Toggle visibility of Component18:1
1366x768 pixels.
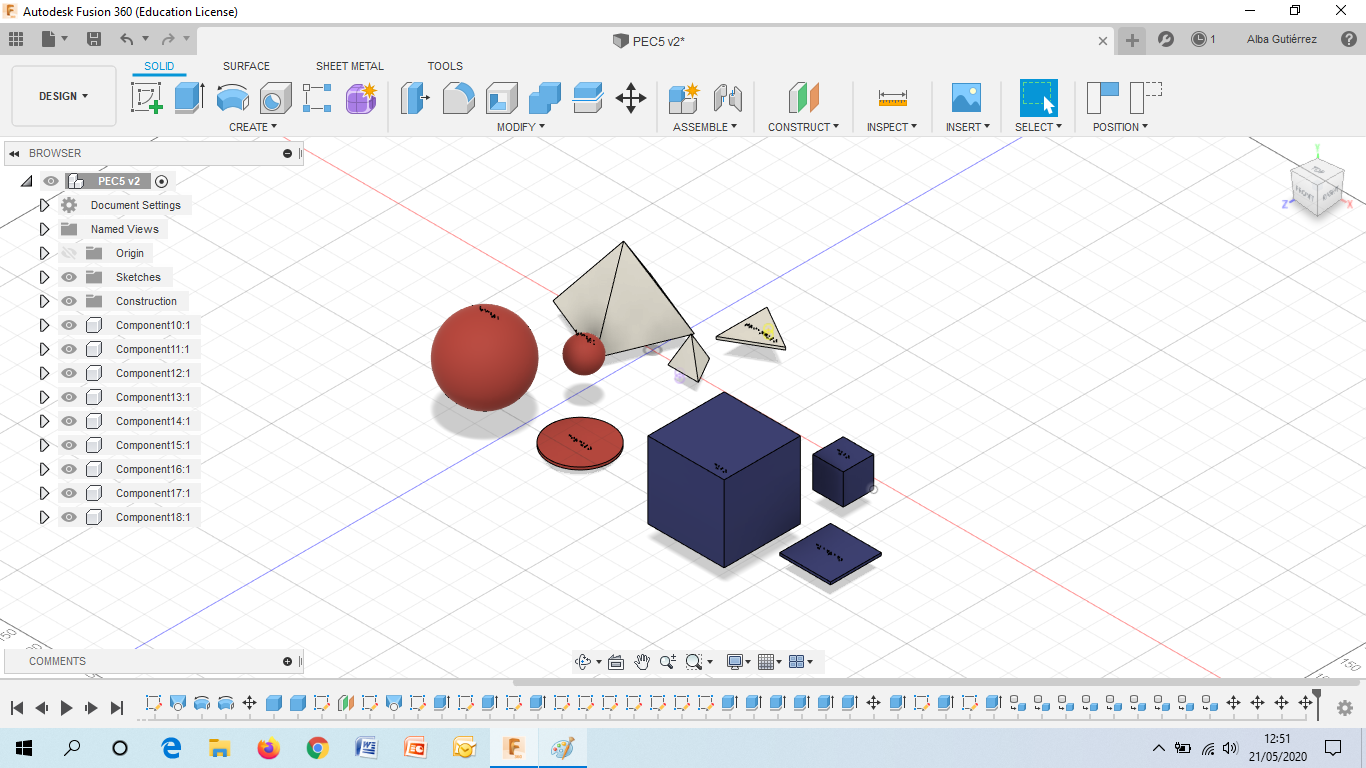(69, 517)
